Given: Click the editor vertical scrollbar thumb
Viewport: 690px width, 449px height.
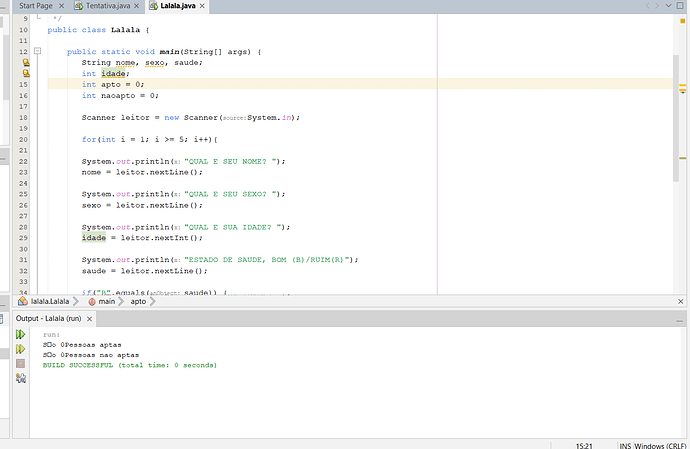Looking at the screenshot, I should 676,118.
